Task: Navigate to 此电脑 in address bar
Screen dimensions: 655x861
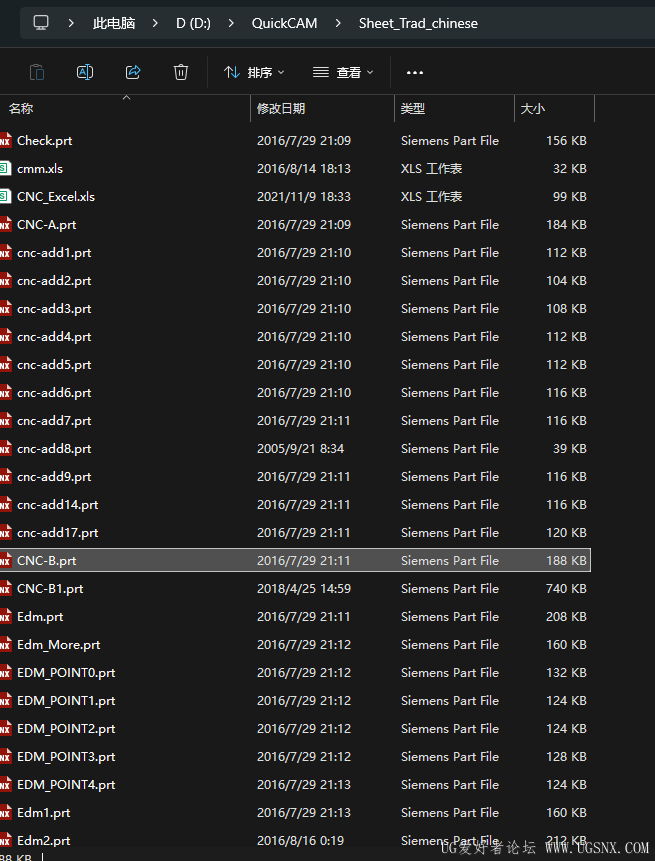Action: (114, 23)
